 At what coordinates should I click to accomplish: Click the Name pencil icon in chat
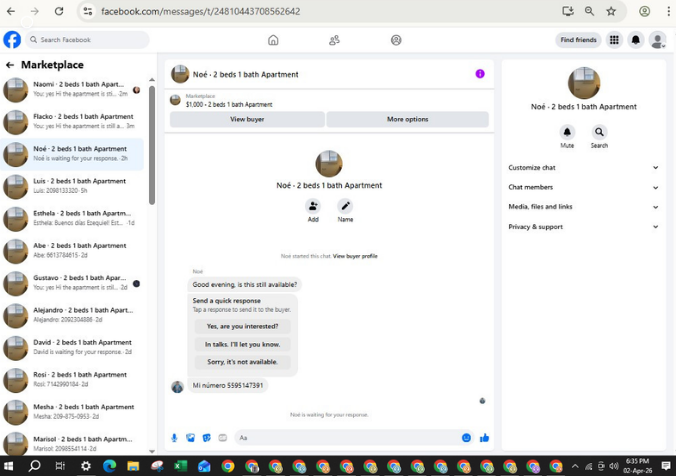coord(345,206)
